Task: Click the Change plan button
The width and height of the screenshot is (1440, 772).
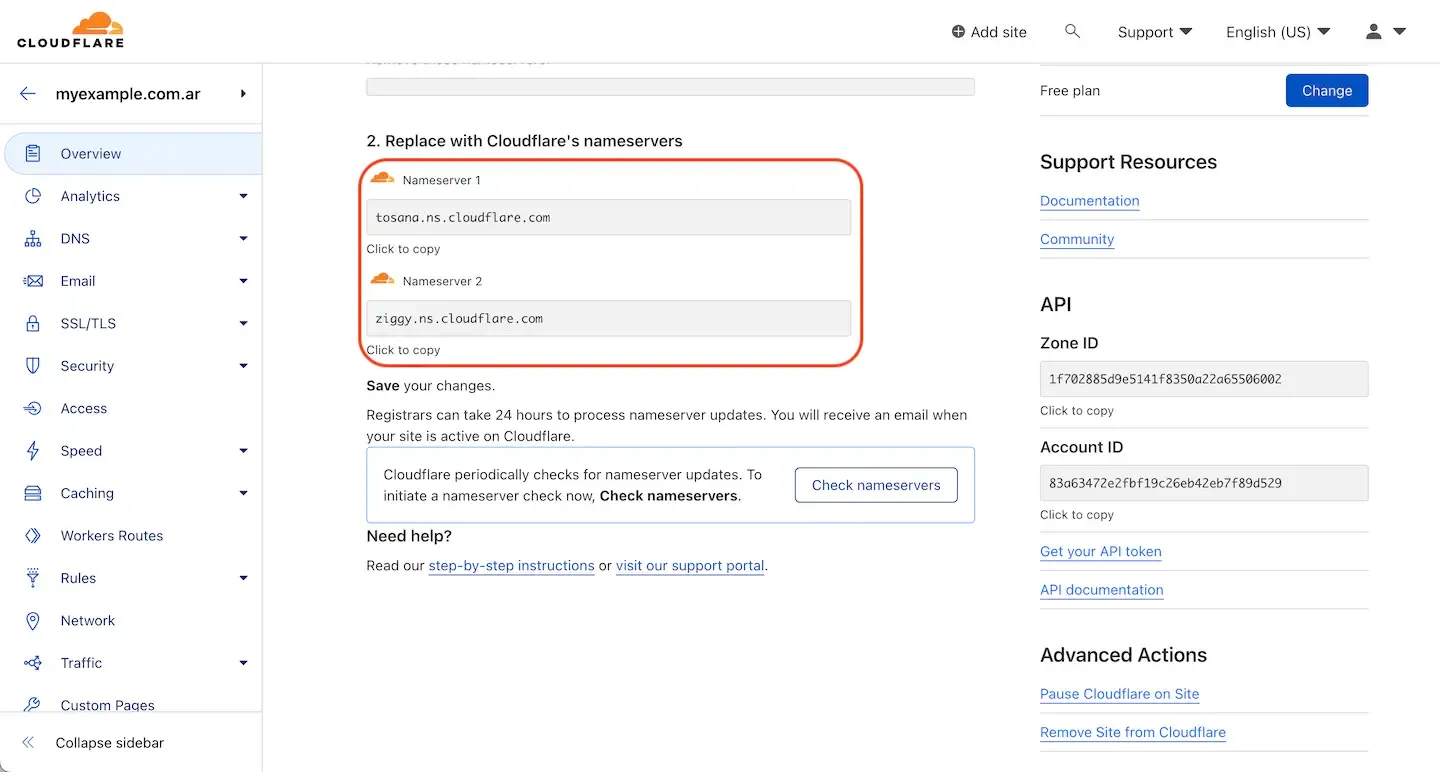Action: click(x=1327, y=90)
